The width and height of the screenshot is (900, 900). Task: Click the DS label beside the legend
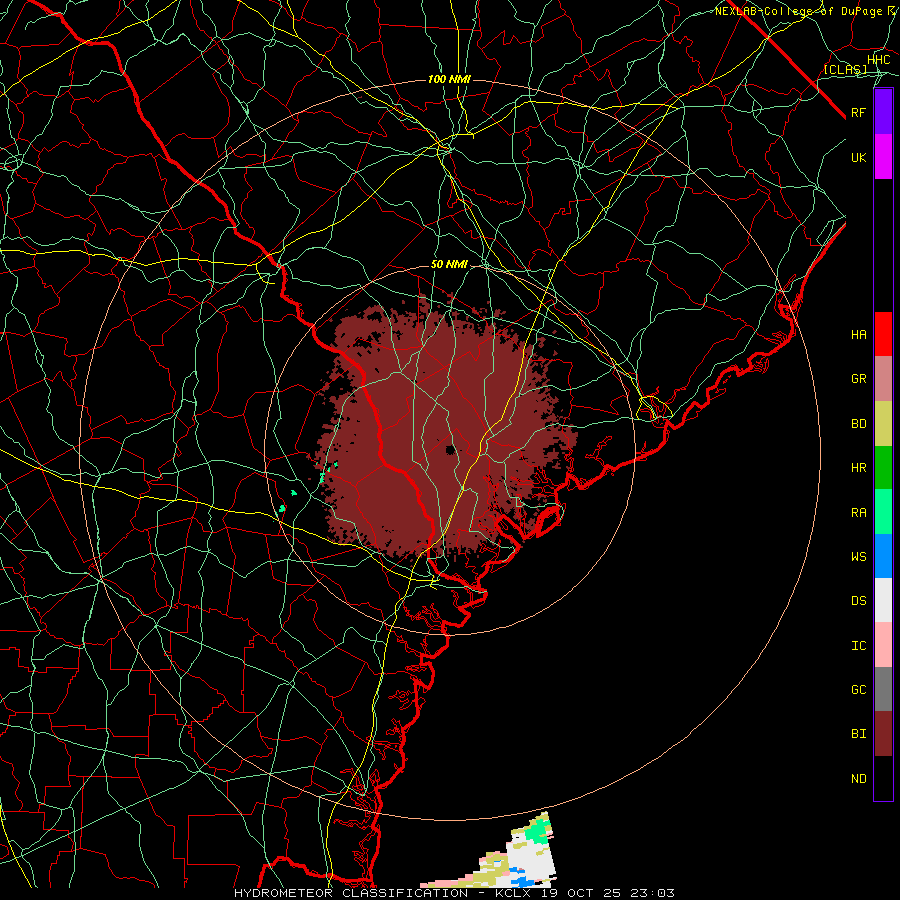pyautogui.click(x=858, y=601)
